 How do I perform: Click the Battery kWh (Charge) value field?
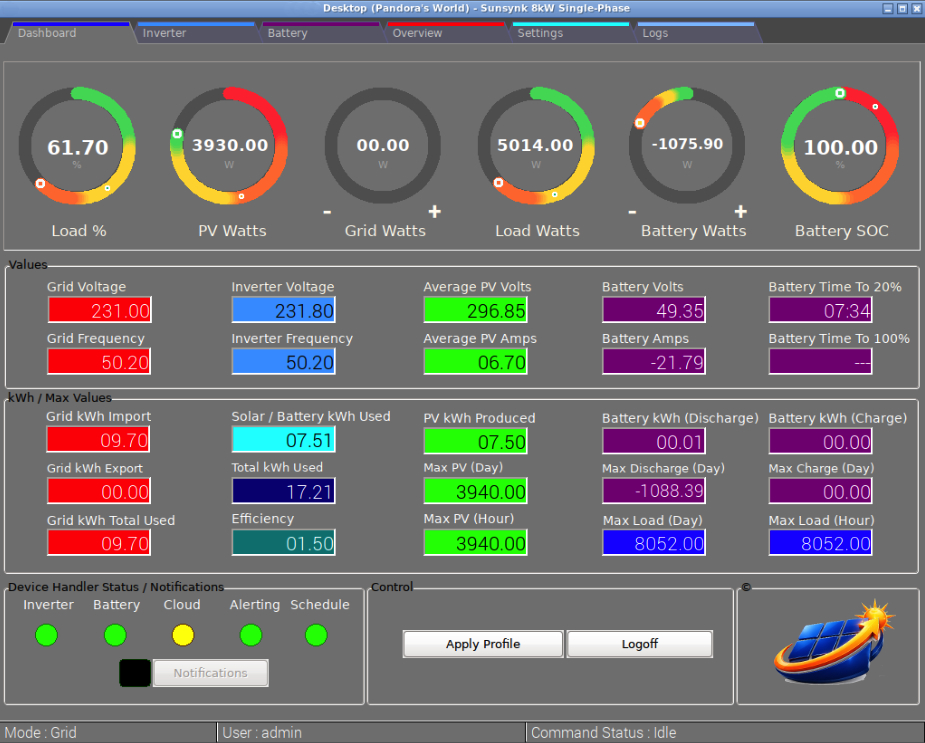821,441
